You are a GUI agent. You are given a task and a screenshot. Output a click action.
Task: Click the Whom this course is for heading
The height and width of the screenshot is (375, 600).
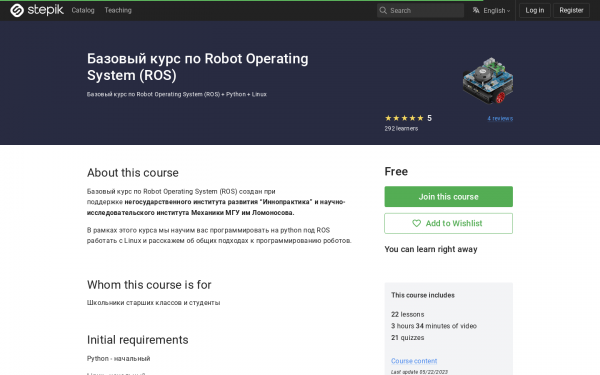(149, 285)
